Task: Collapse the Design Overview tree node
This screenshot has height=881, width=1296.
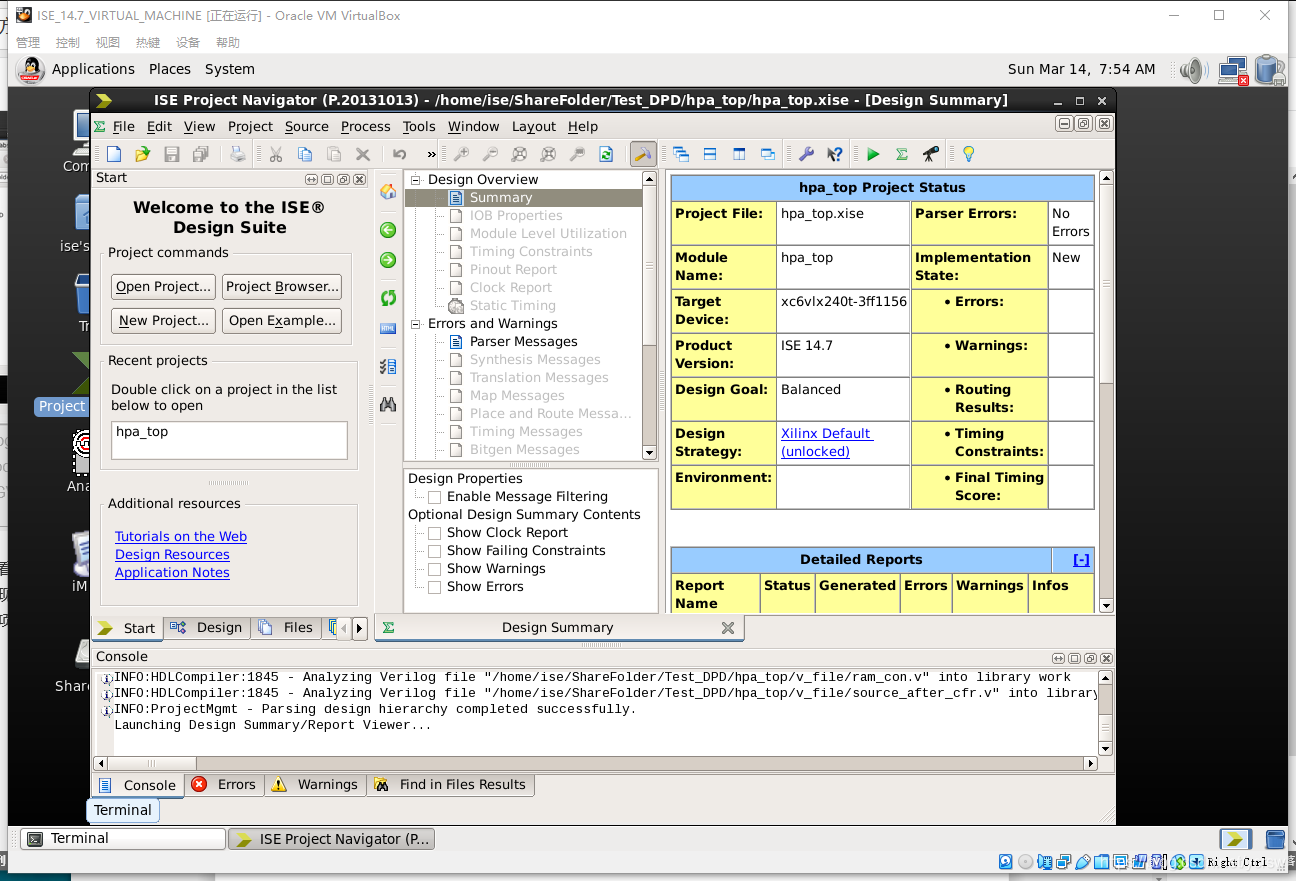Action: pyautogui.click(x=416, y=180)
